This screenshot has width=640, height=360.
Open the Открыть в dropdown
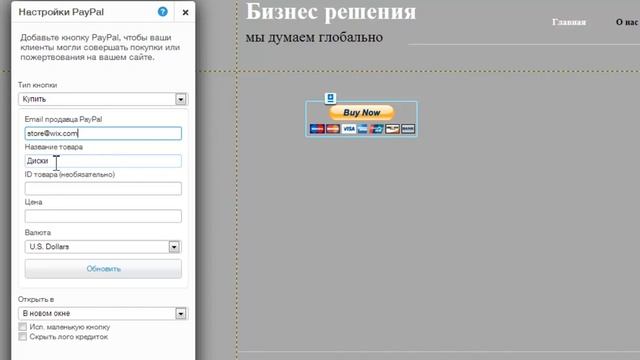point(103,313)
